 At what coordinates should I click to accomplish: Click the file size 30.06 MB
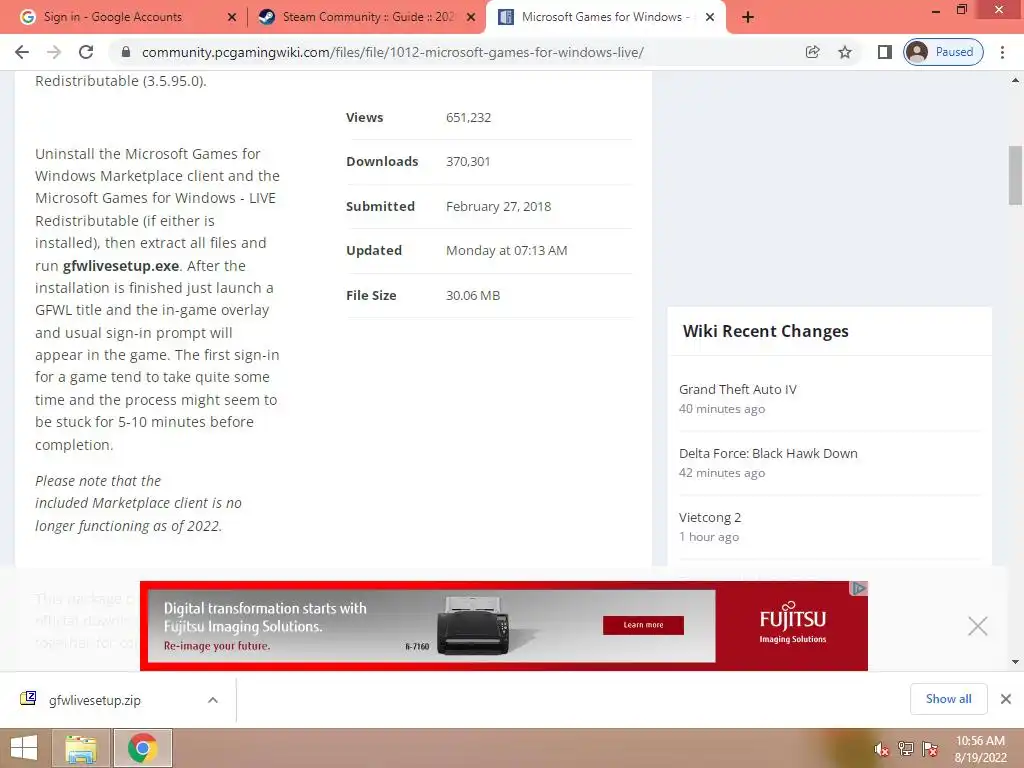[x=473, y=295]
